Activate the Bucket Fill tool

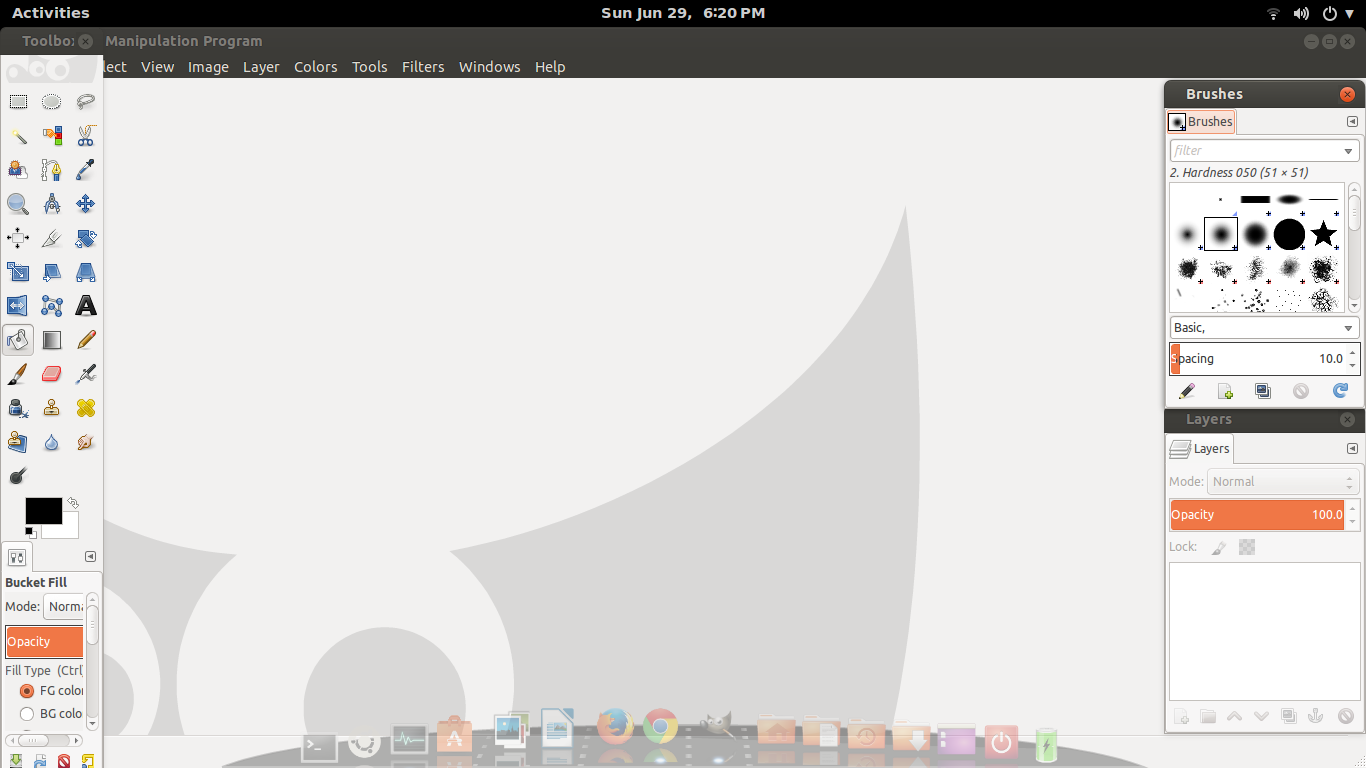[x=18, y=340]
